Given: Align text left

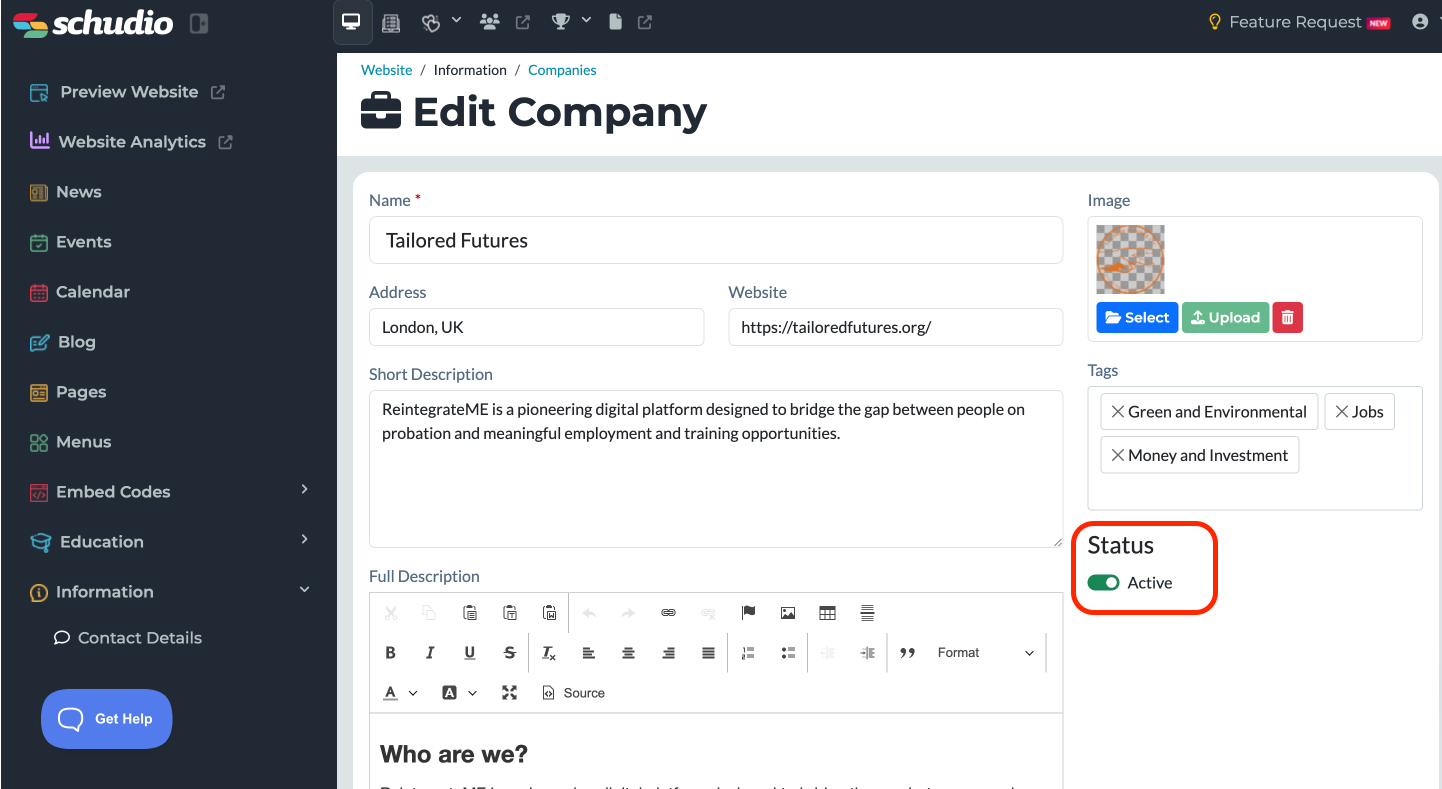Looking at the screenshot, I should click(x=589, y=653).
